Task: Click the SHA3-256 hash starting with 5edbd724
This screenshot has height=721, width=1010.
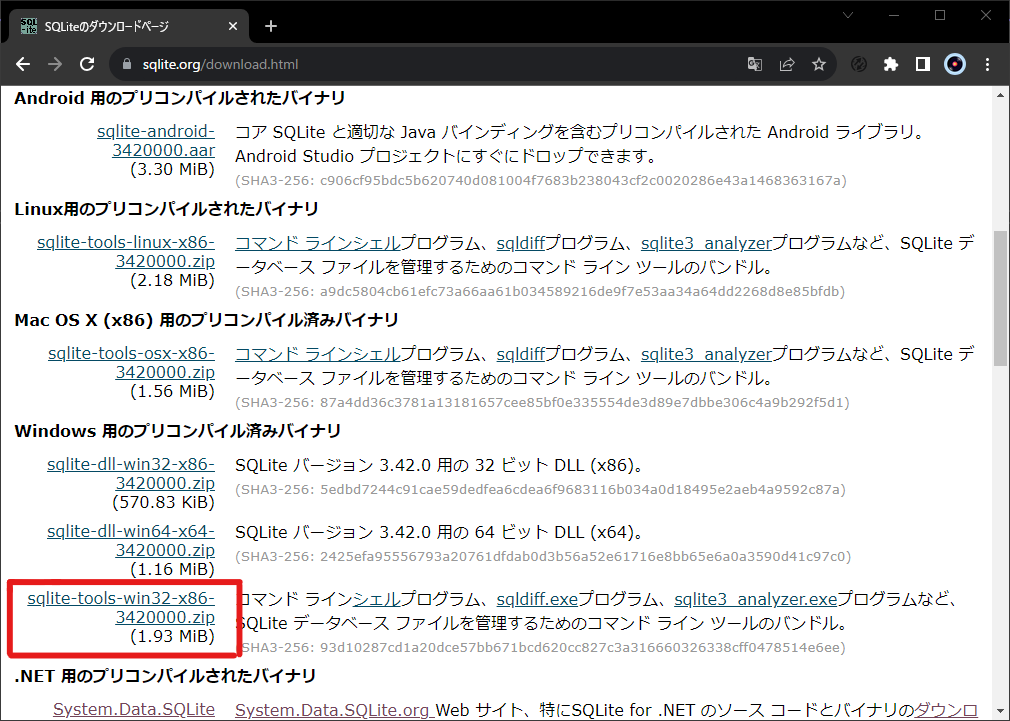Action: (540, 490)
